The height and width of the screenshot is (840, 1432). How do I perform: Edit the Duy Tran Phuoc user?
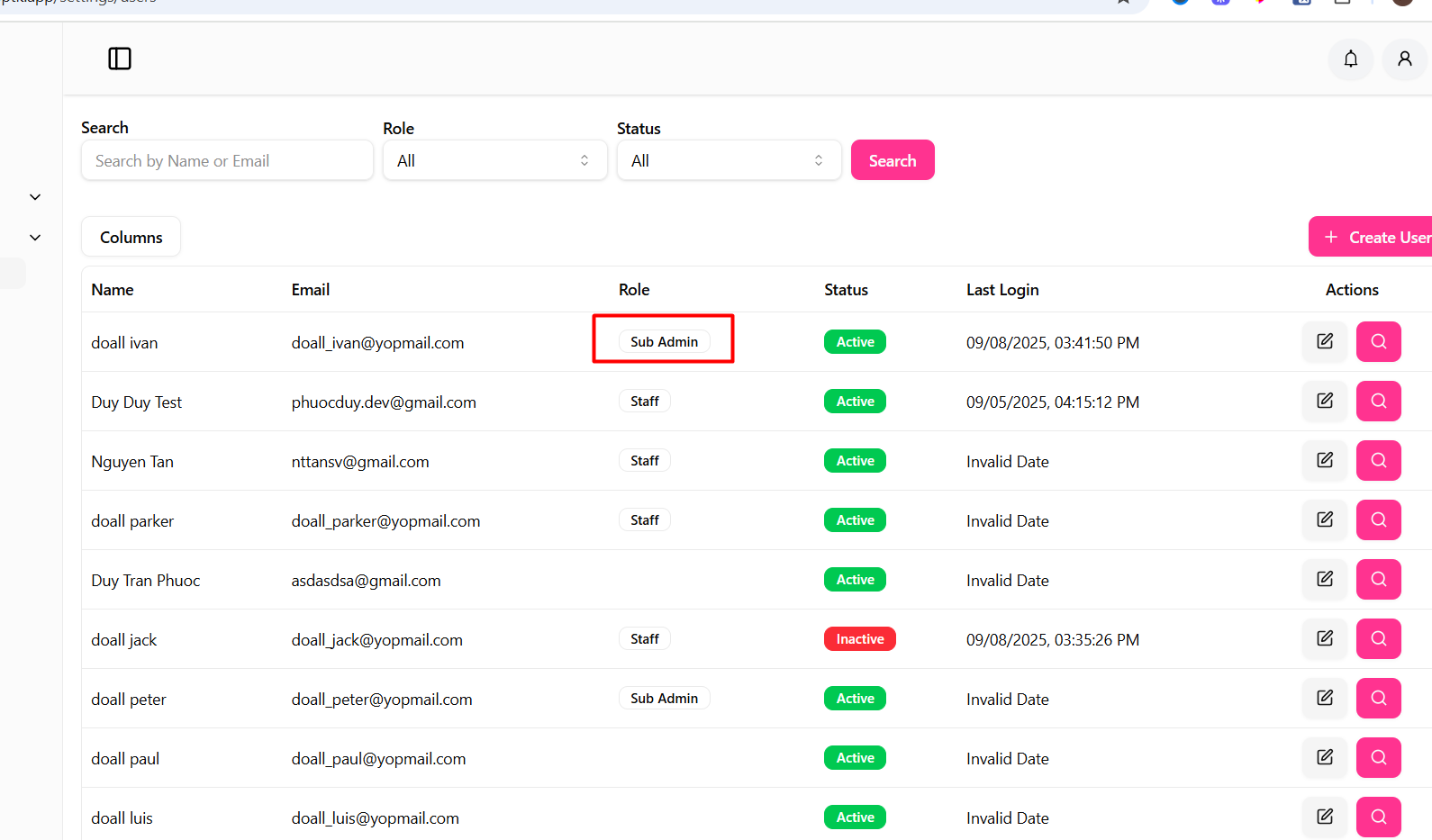pyautogui.click(x=1324, y=579)
